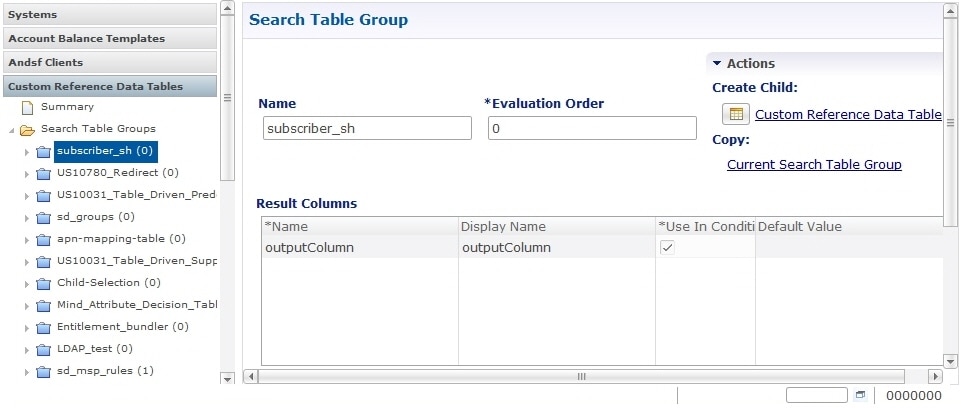Screen dimensions: 961x408
Task: Open the Summary page icon
Action: [x=27, y=108]
